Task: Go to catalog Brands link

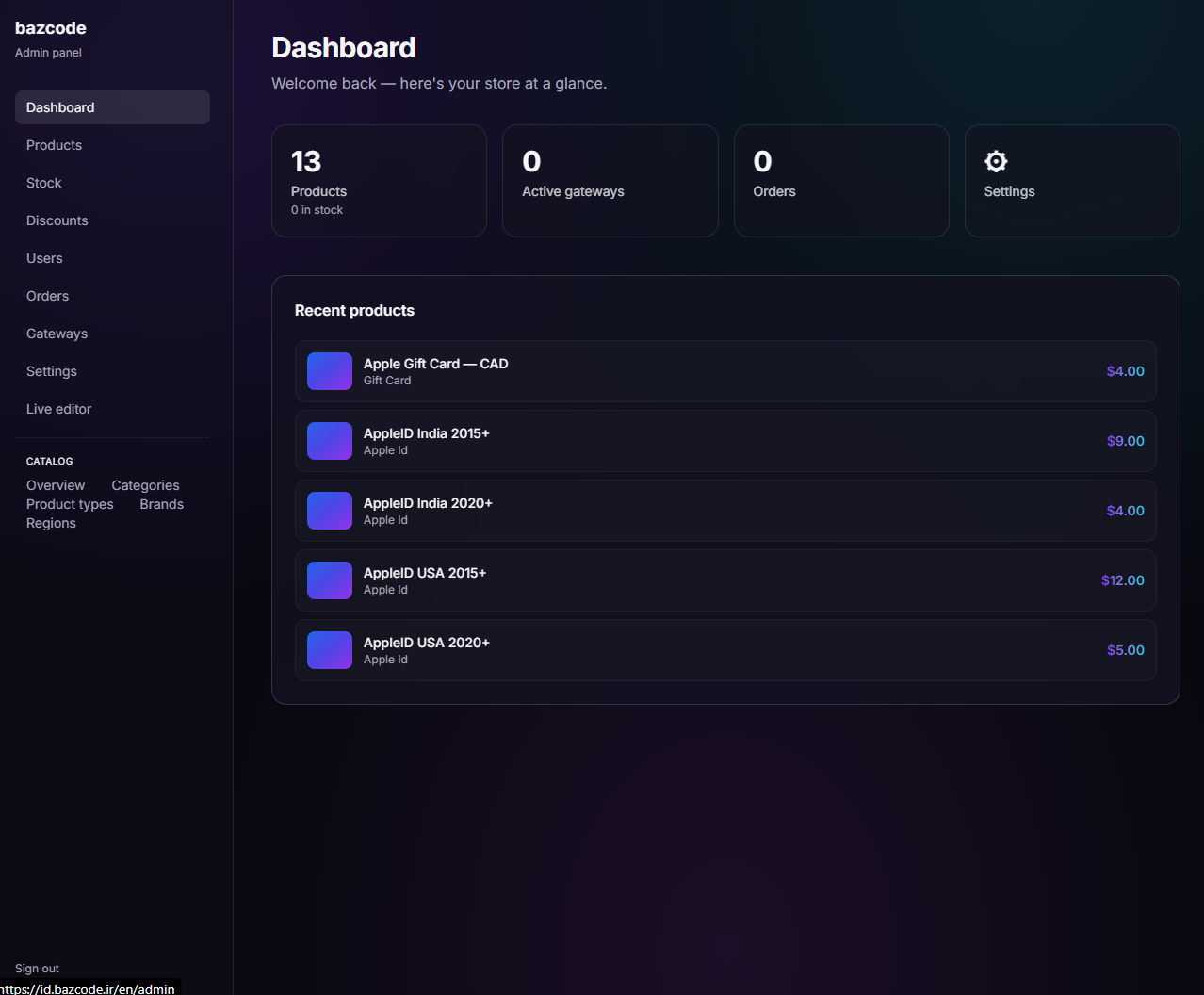Action: tap(162, 504)
